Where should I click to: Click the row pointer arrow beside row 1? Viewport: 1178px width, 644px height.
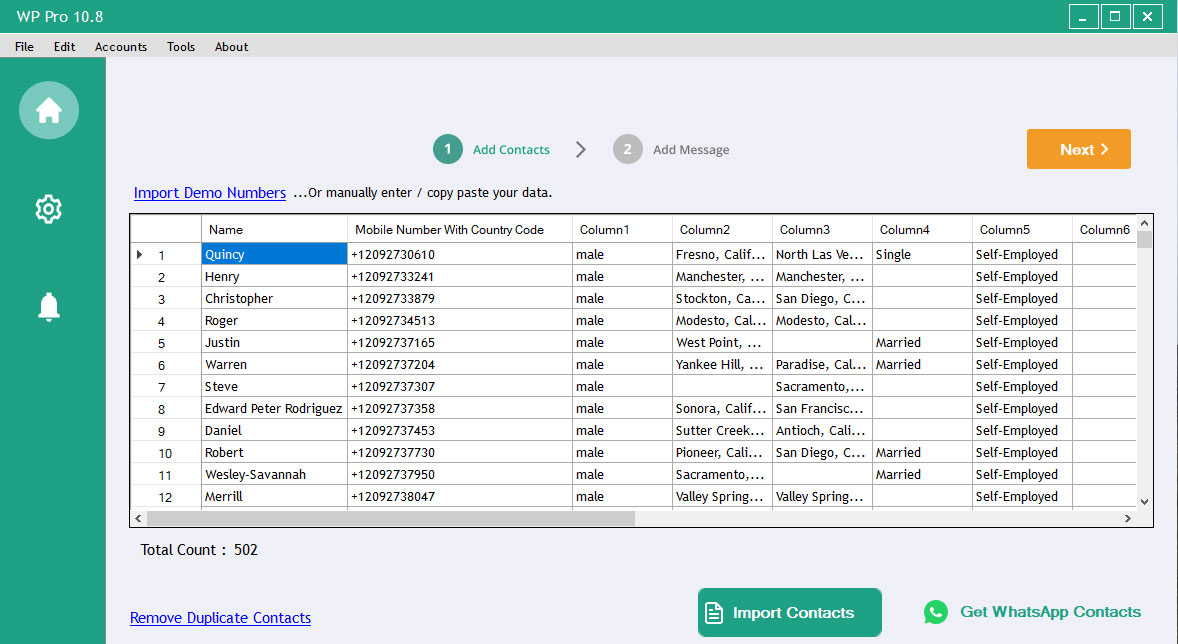[x=140, y=255]
